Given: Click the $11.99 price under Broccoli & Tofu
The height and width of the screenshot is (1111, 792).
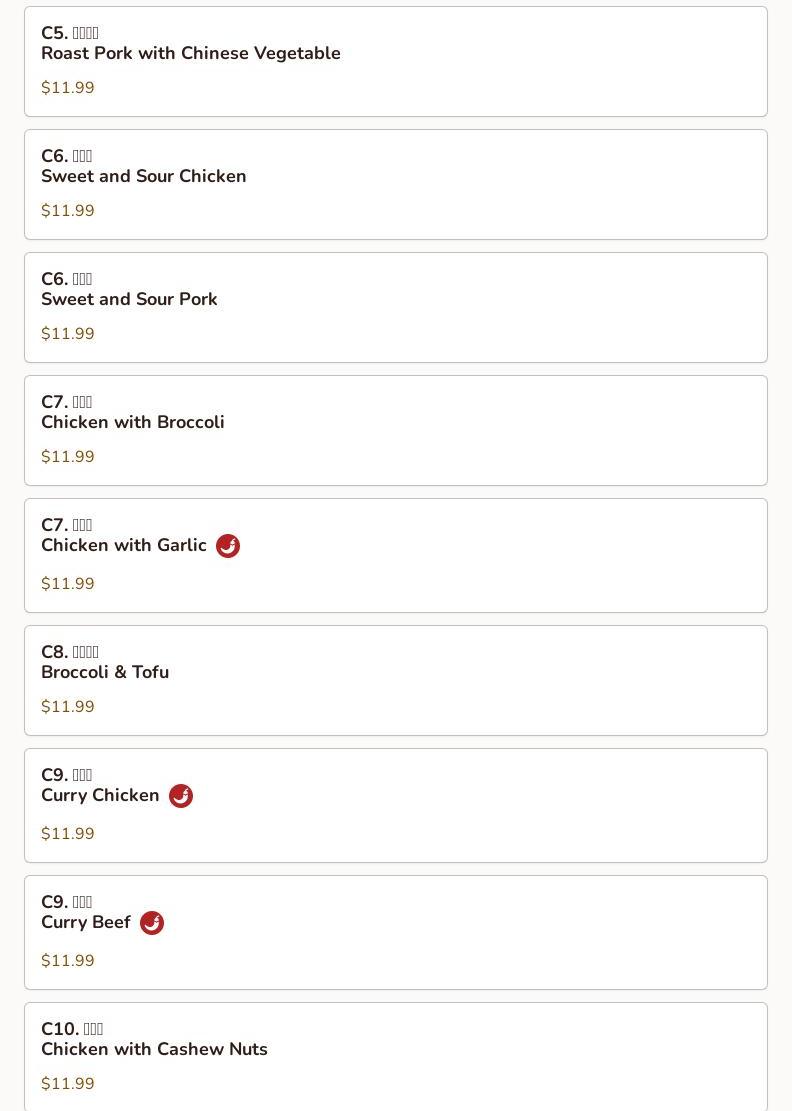Looking at the screenshot, I should 67,706.
